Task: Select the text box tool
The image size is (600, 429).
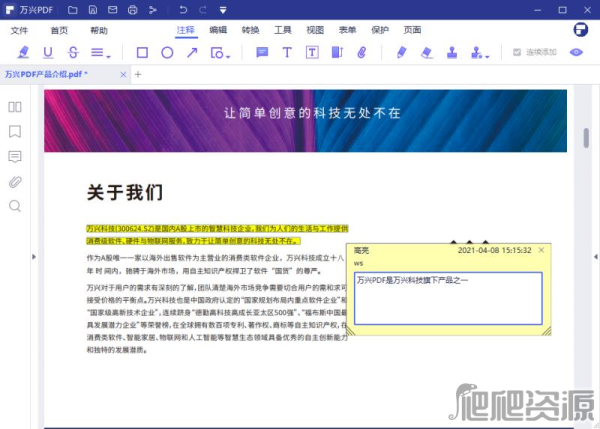Action: [x=312, y=52]
